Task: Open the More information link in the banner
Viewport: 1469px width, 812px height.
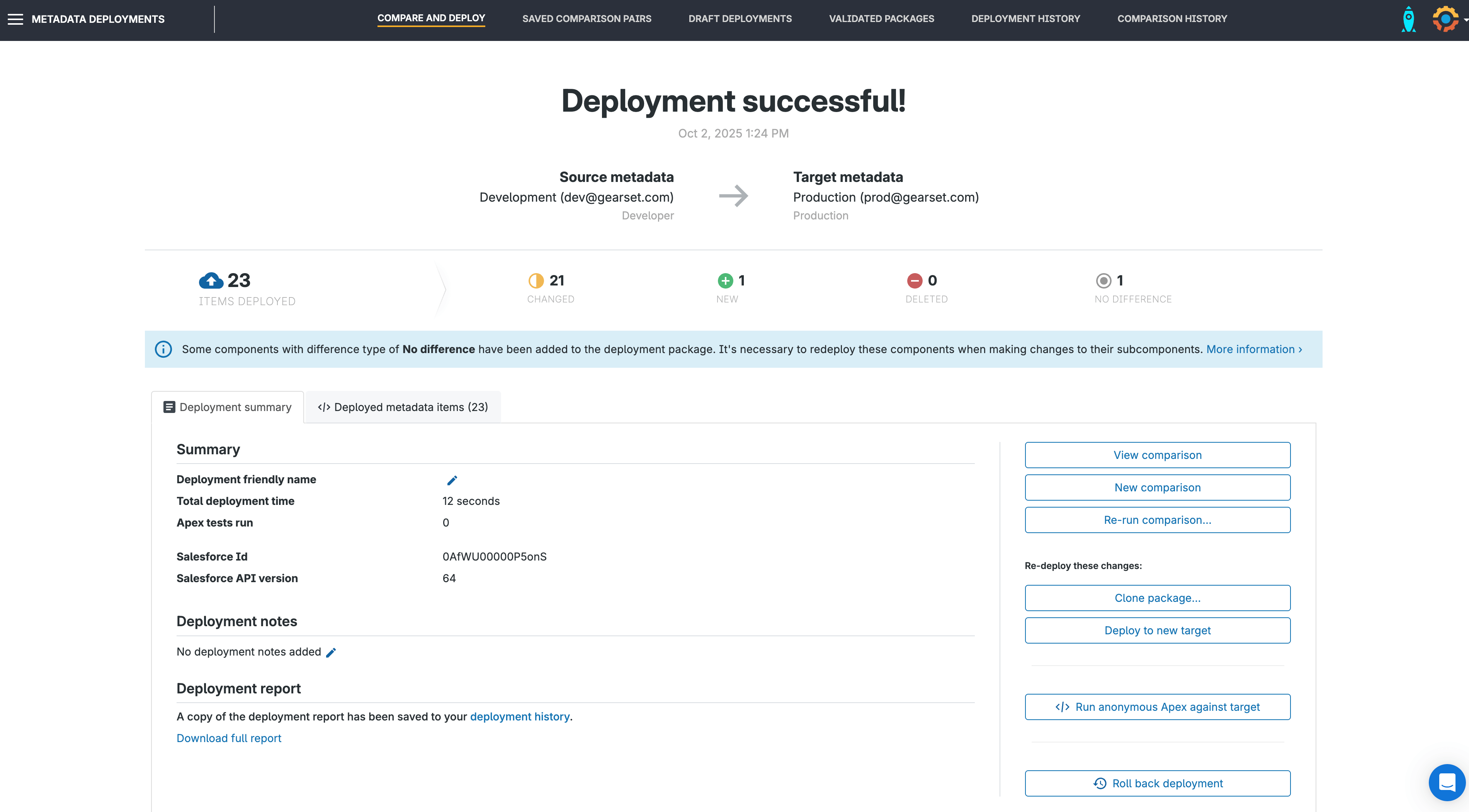Action: pyautogui.click(x=1252, y=349)
